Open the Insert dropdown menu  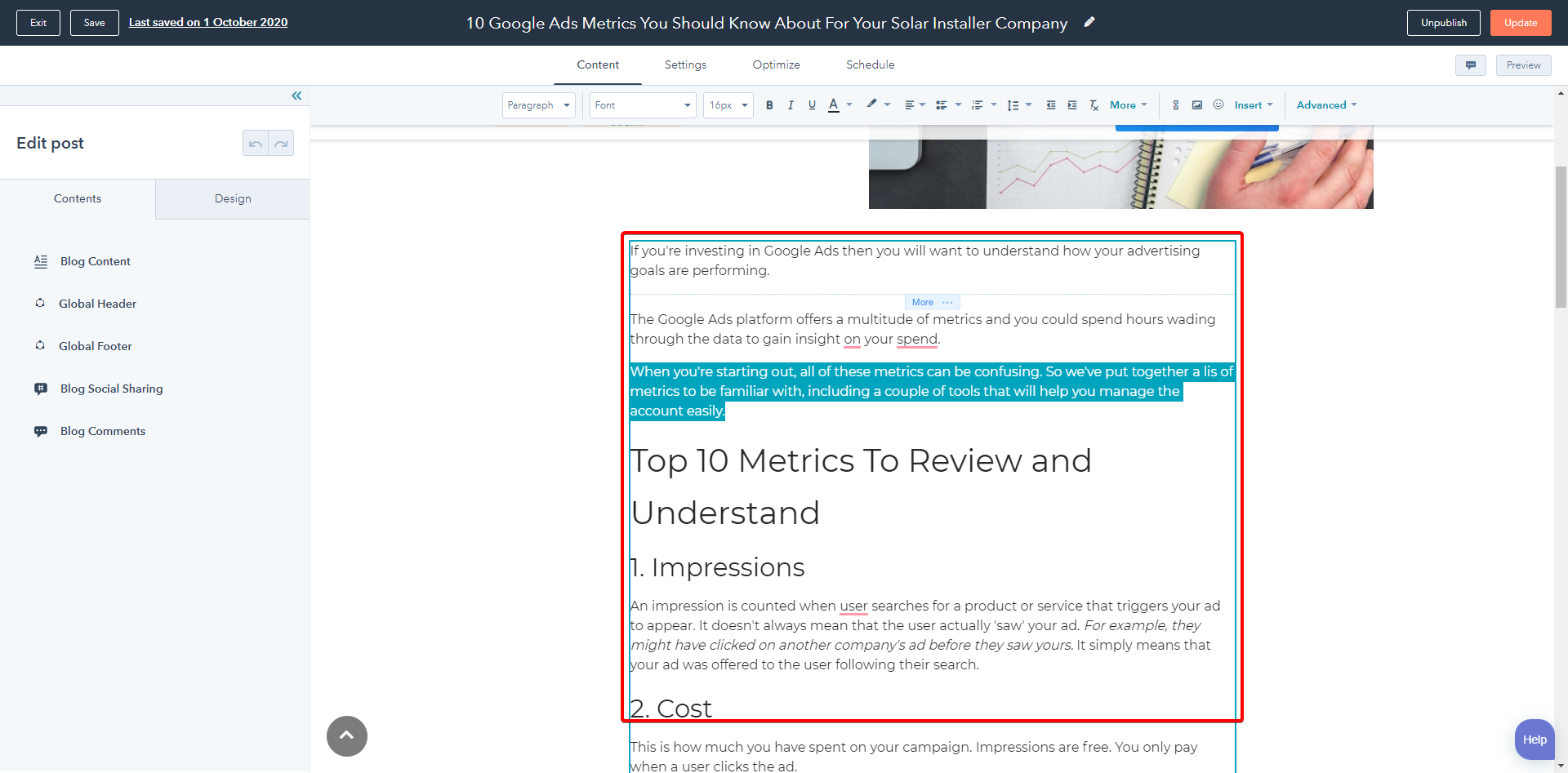pos(1254,105)
